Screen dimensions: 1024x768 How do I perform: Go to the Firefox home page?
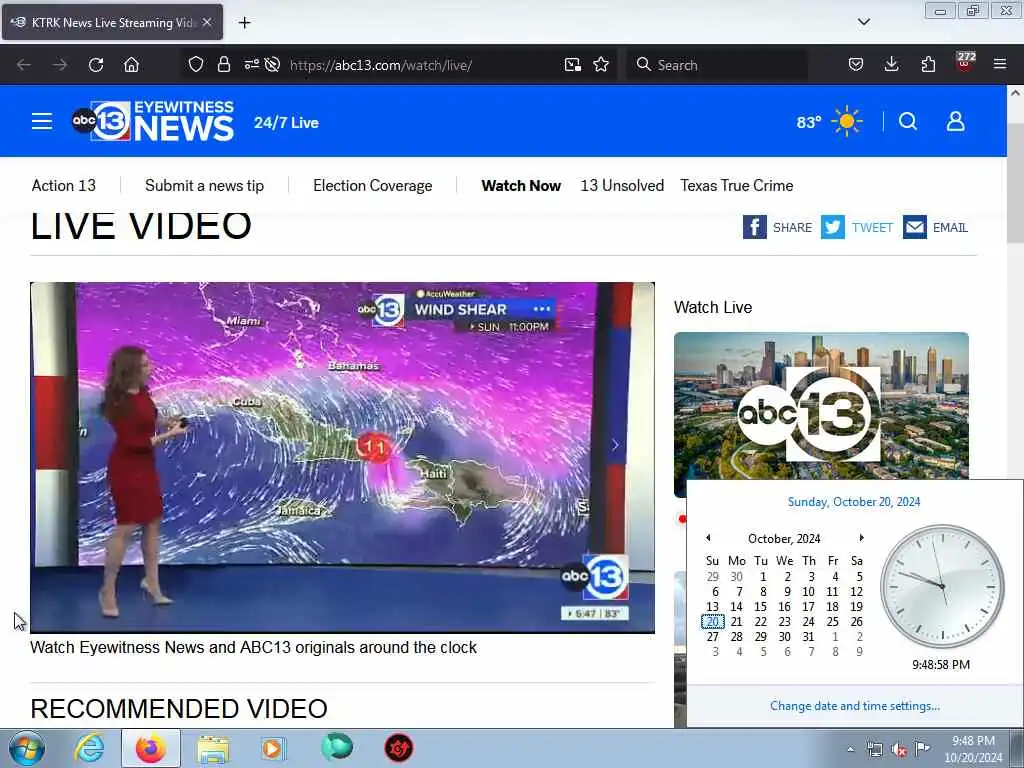131,65
